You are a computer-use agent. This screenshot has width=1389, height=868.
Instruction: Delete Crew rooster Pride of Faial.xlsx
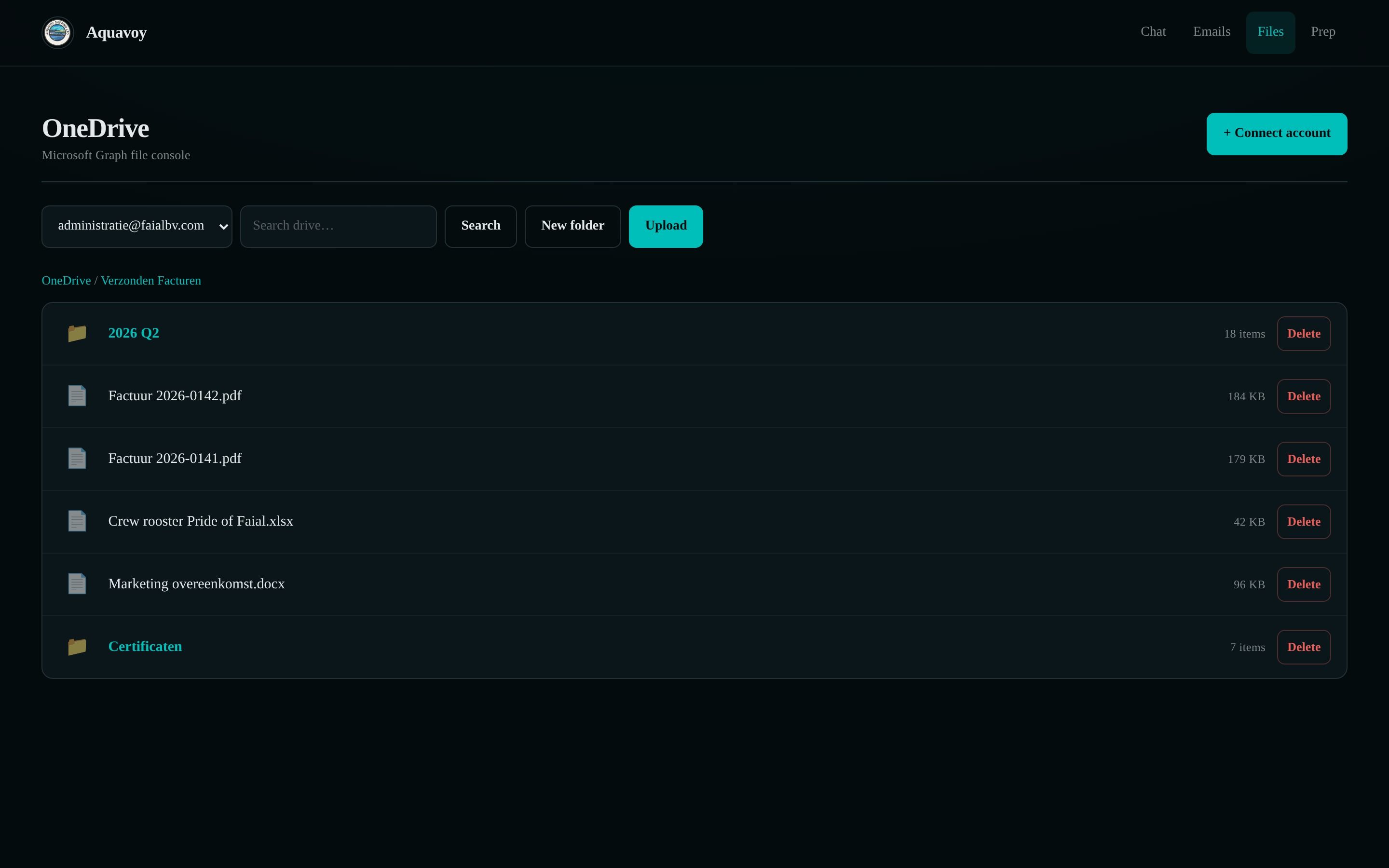(1304, 521)
